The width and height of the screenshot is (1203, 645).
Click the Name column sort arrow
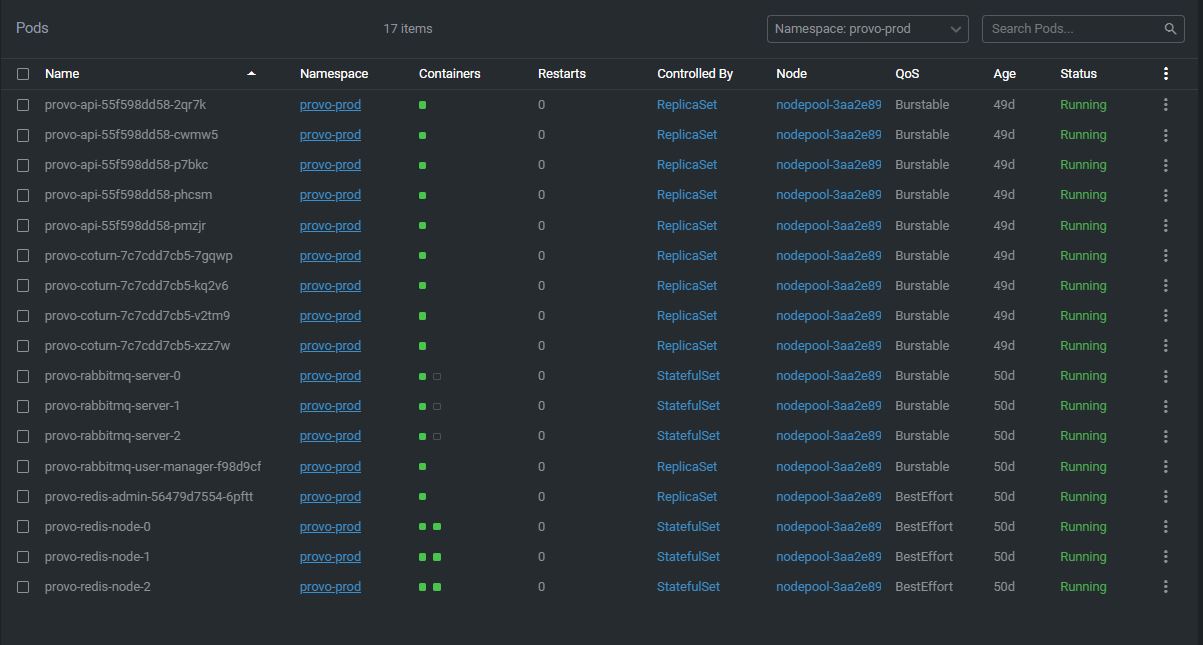tap(251, 74)
